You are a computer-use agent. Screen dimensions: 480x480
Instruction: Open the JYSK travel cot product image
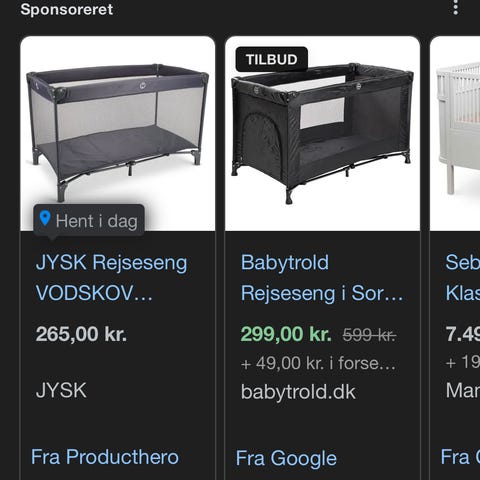(x=118, y=133)
